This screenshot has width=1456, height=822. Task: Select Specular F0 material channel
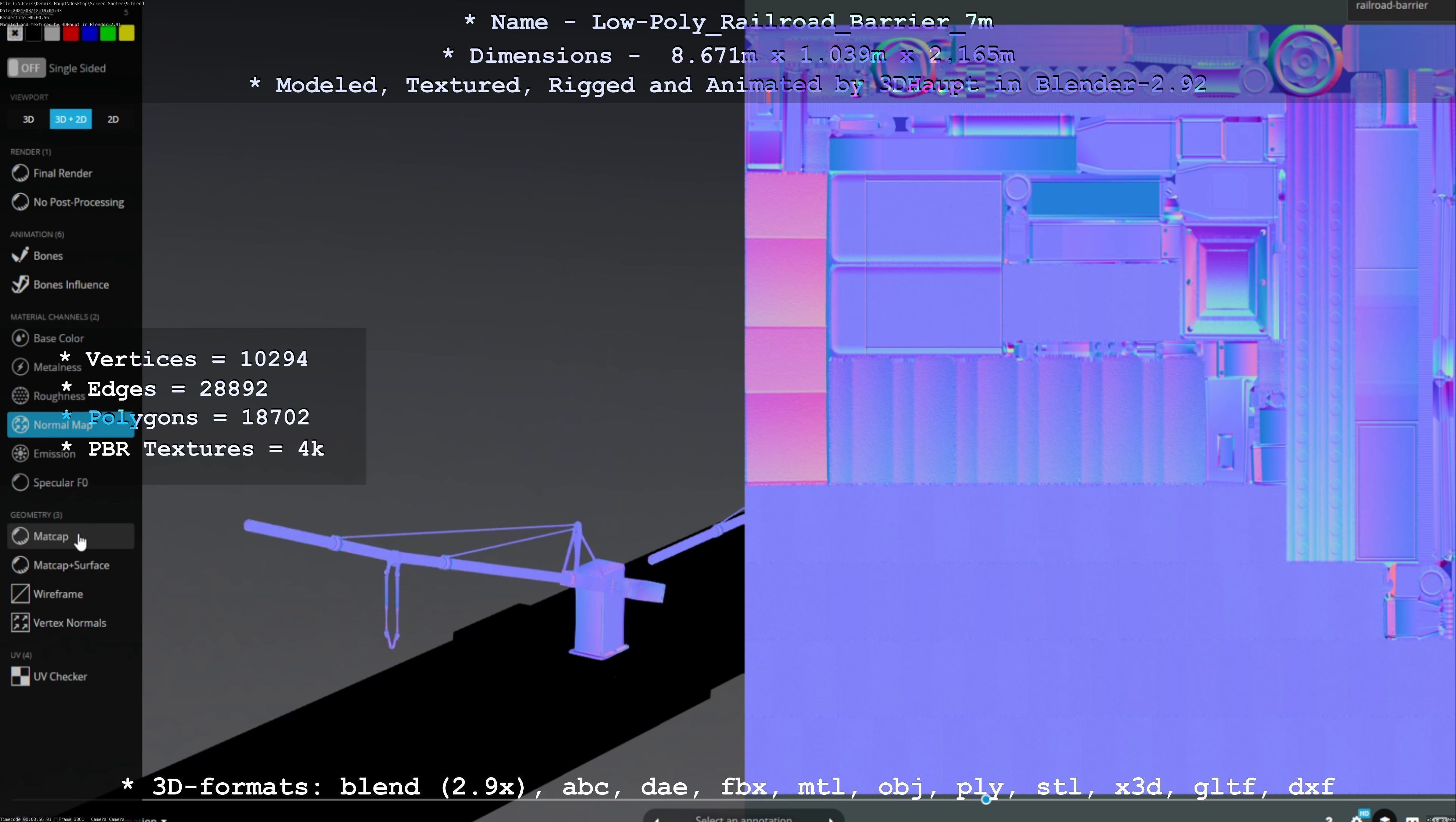60,482
